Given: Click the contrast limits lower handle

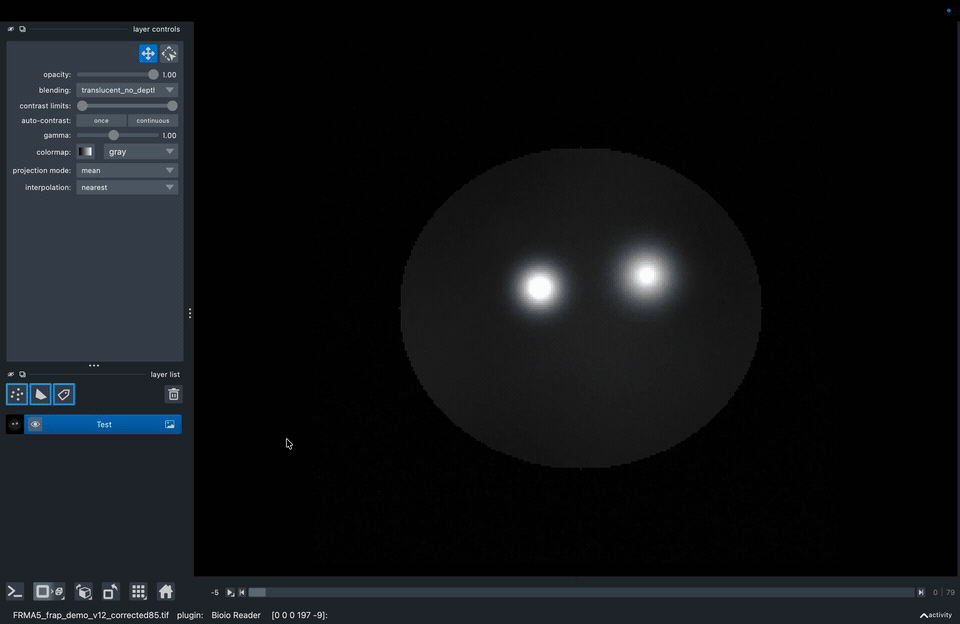Looking at the screenshot, I should point(82,106).
